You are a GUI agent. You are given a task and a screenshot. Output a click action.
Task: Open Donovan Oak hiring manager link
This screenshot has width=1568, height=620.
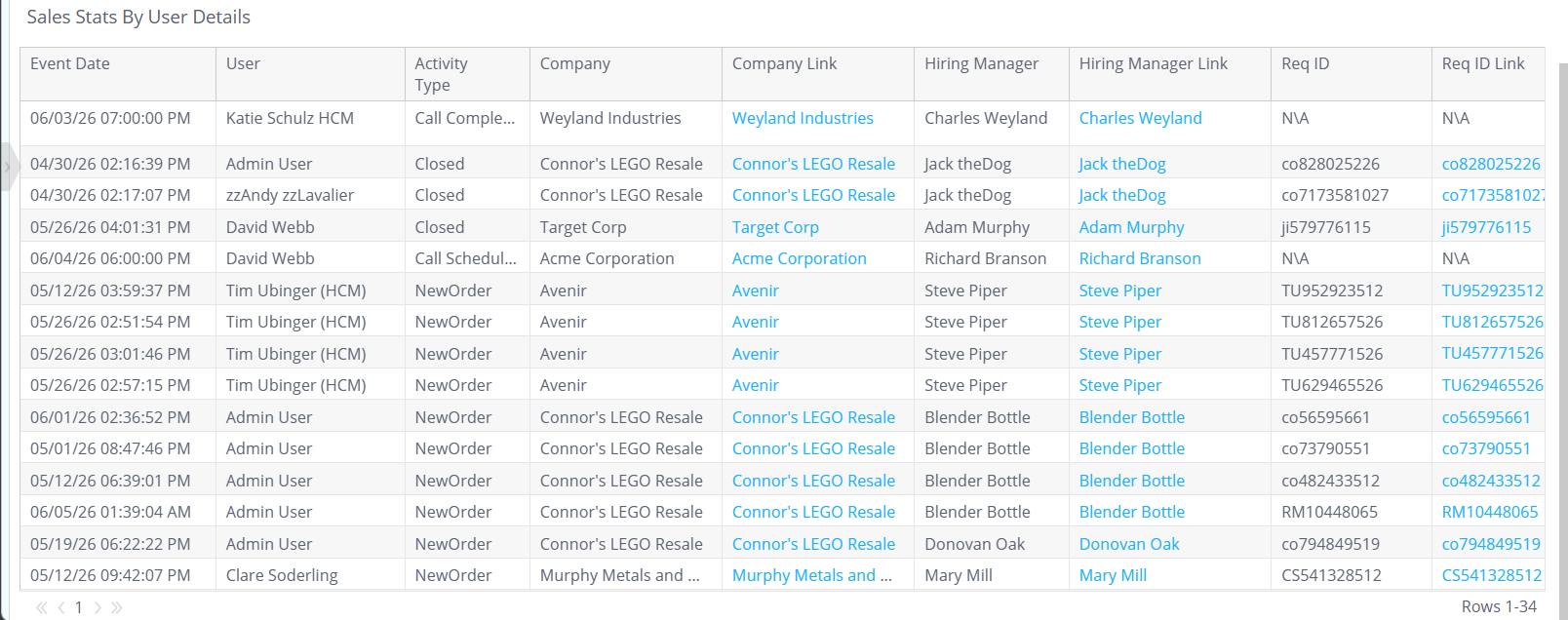tap(1129, 544)
